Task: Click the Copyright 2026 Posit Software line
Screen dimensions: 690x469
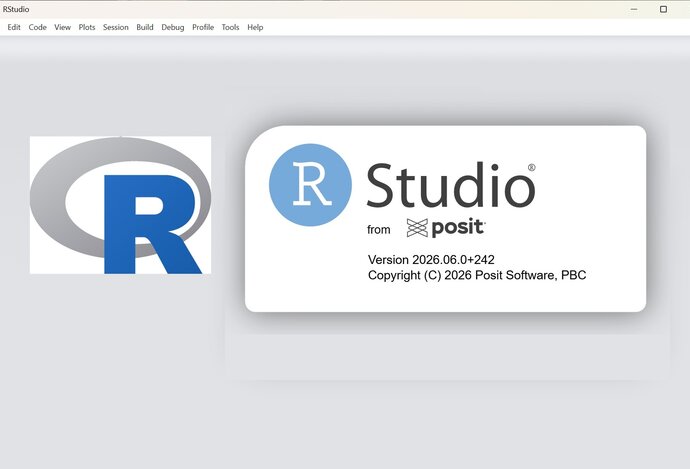Action: click(x=477, y=275)
